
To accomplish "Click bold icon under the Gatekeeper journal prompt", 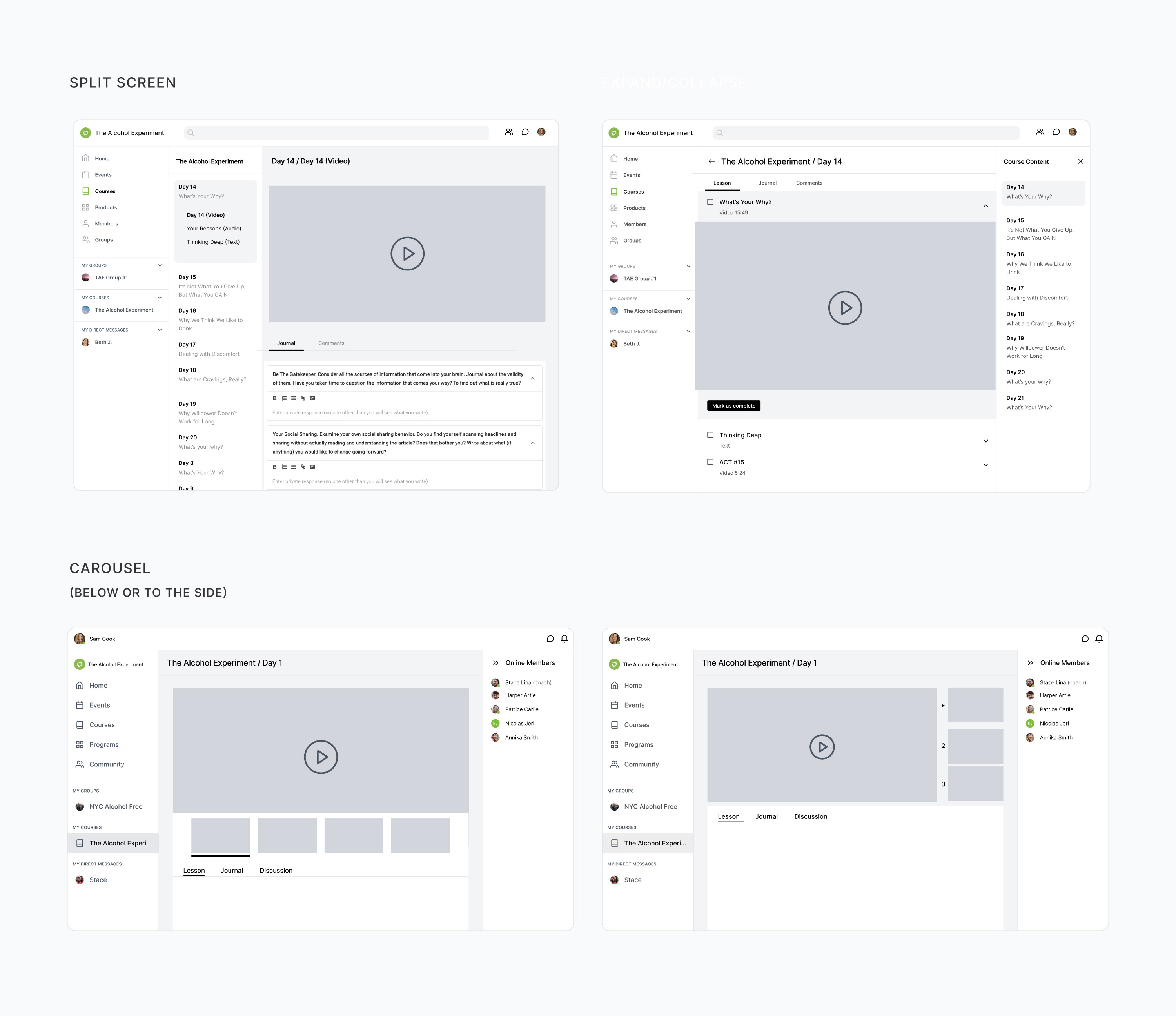I will click(x=275, y=399).
